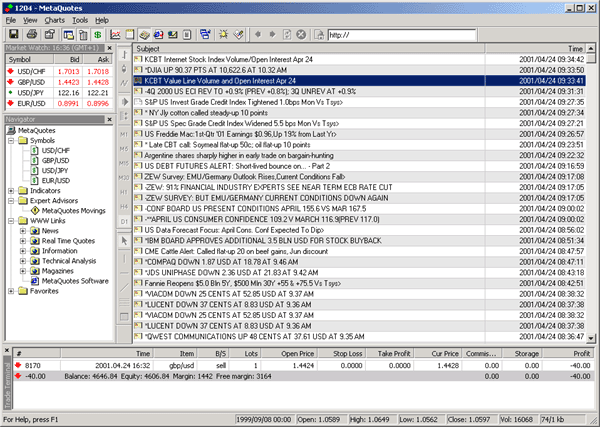Click the browser Back arrow icon

pos(258,35)
